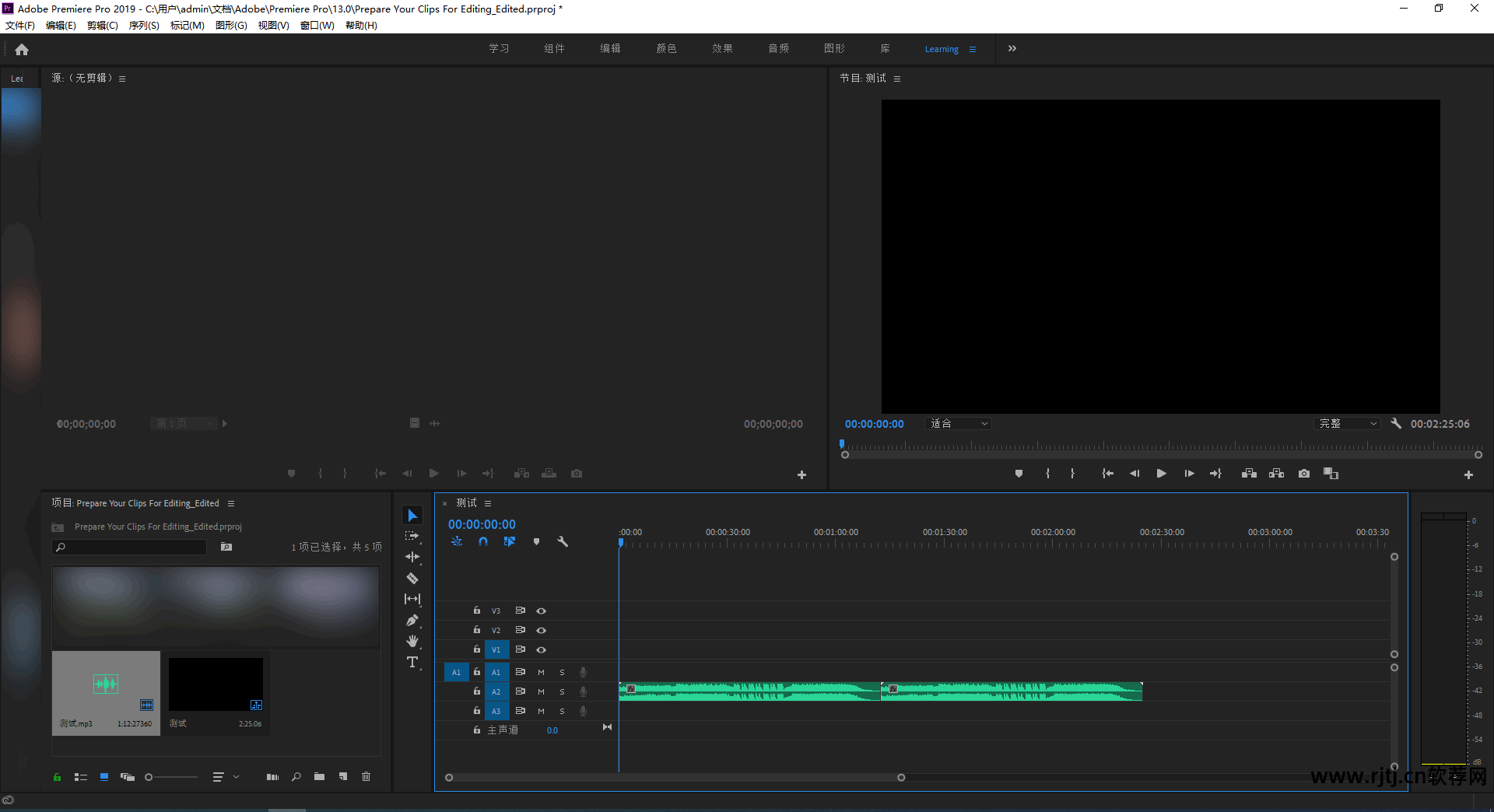
Task: Toggle project writable lock icon
Action: click(57, 776)
